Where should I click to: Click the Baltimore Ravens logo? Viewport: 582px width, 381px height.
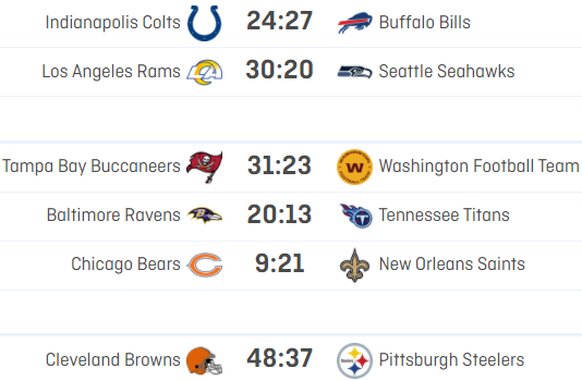coord(205,215)
